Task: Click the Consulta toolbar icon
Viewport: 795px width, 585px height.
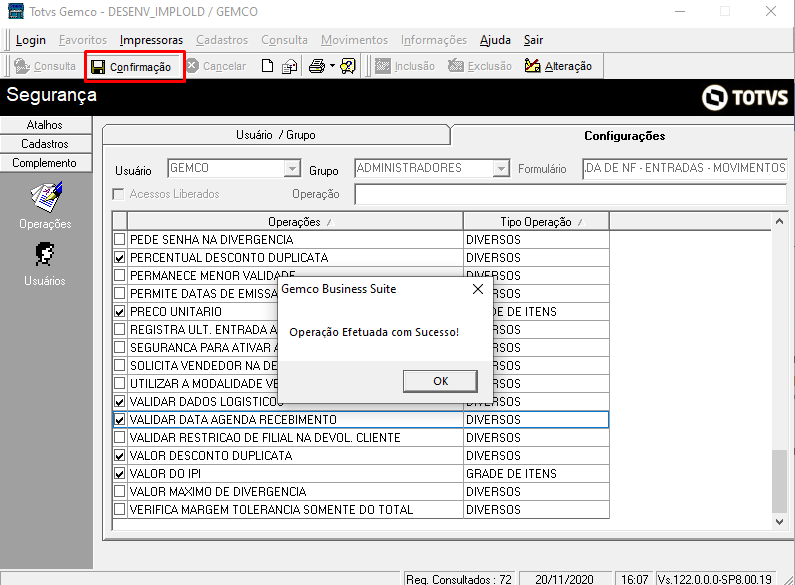Action: [x=22, y=66]
